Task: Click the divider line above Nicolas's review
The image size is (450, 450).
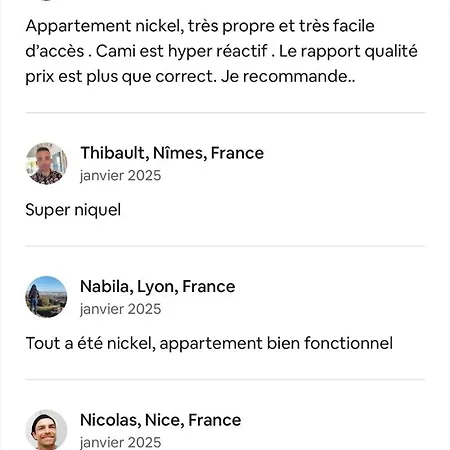Action: click(225, 379)
